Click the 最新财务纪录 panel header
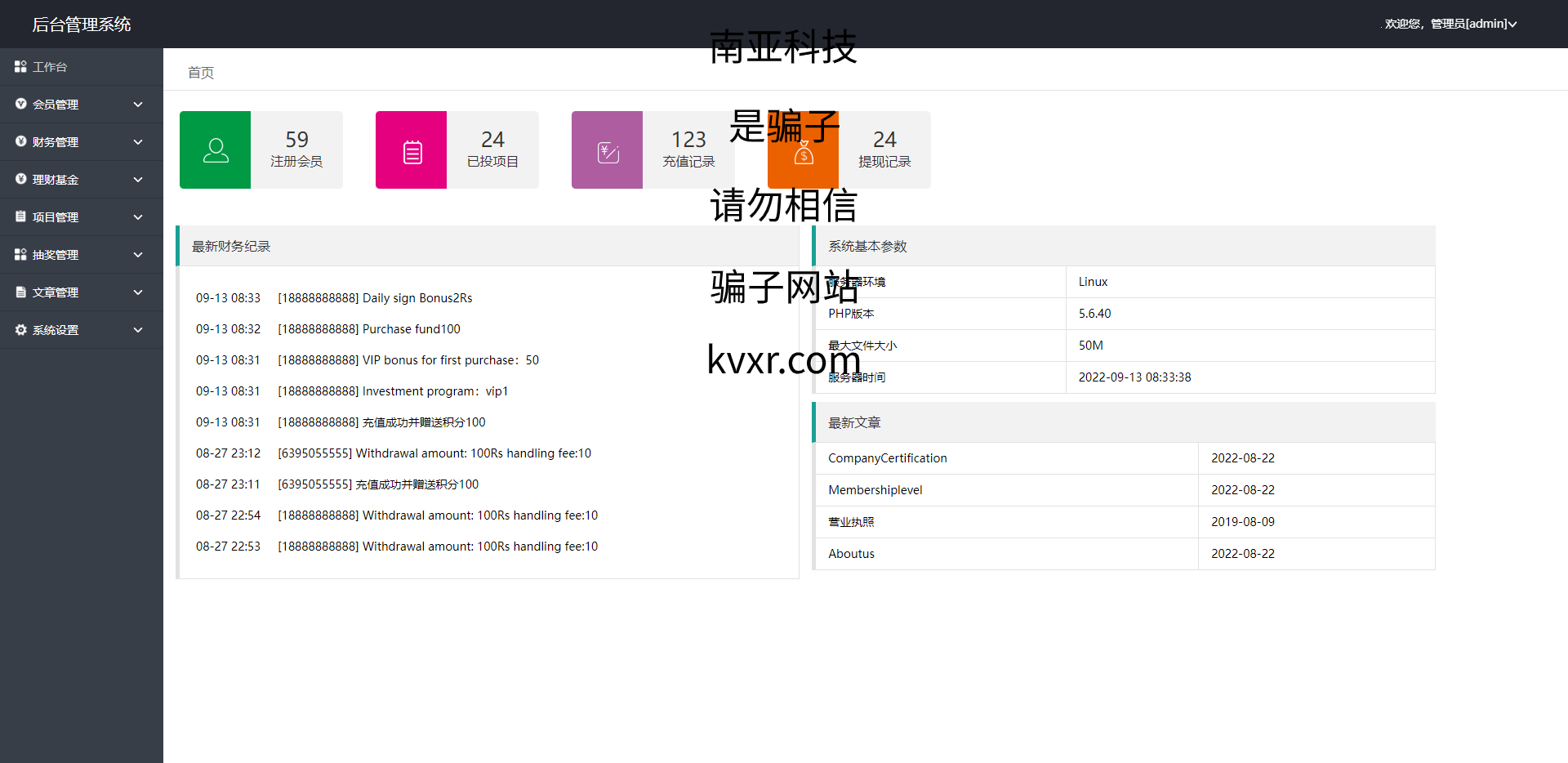 point(488,246)
